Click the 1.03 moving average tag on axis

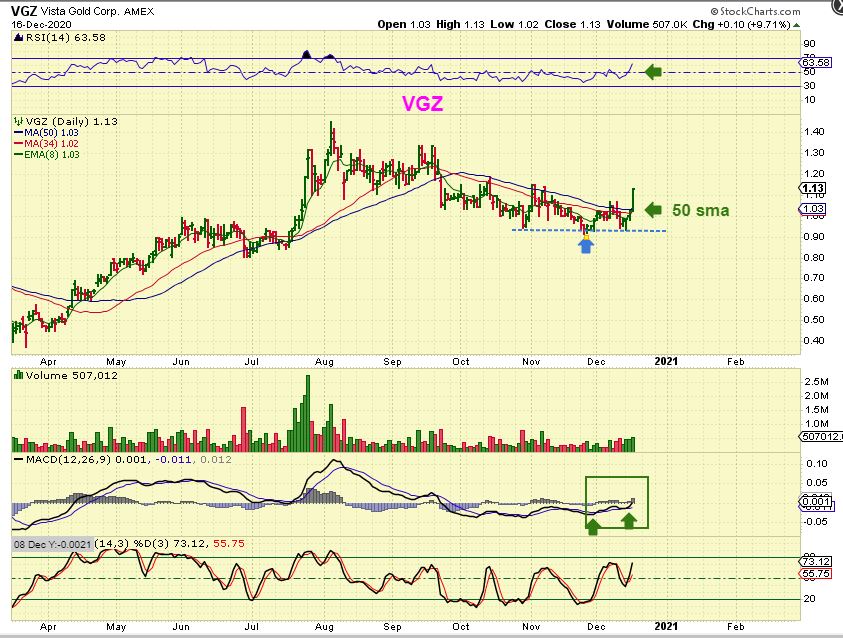pos(813,209)
